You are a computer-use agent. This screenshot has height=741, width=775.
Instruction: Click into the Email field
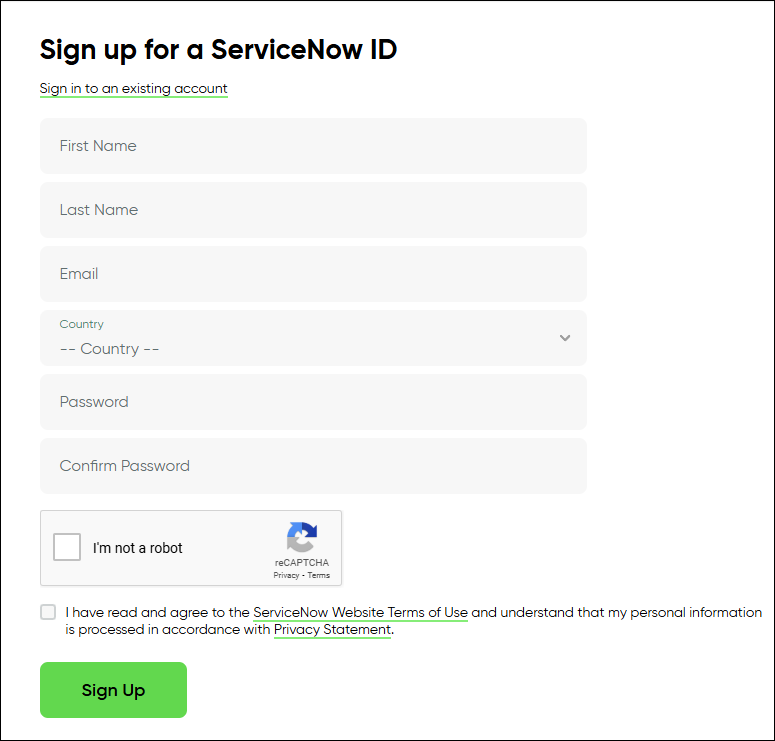pyautogui.click(x=313, y=274)
